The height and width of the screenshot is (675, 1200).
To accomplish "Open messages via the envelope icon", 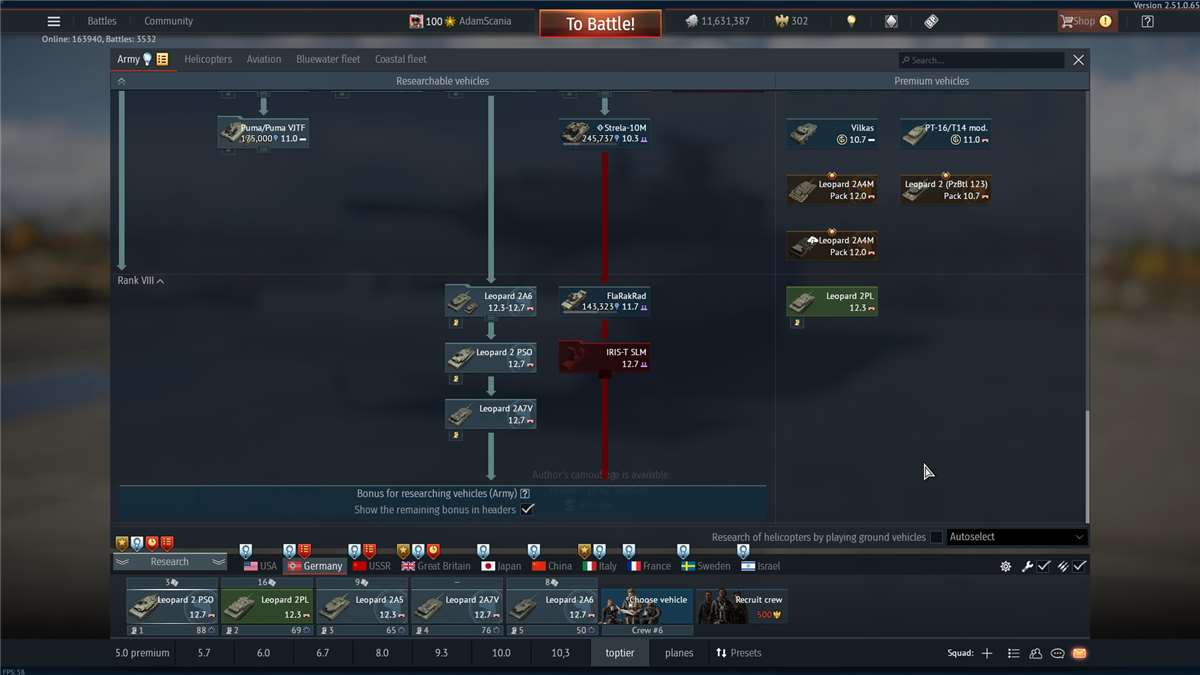I will [1080, 652].
